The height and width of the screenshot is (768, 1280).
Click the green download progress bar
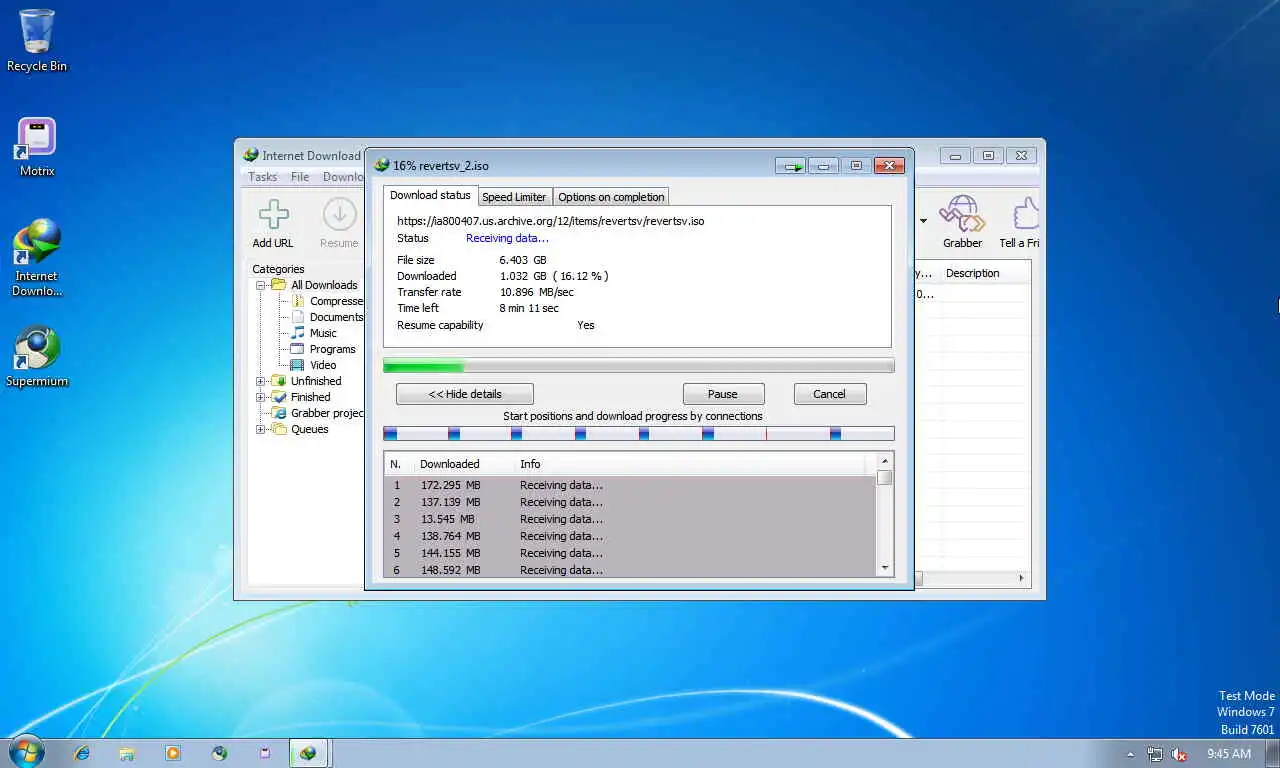point(638,366)
